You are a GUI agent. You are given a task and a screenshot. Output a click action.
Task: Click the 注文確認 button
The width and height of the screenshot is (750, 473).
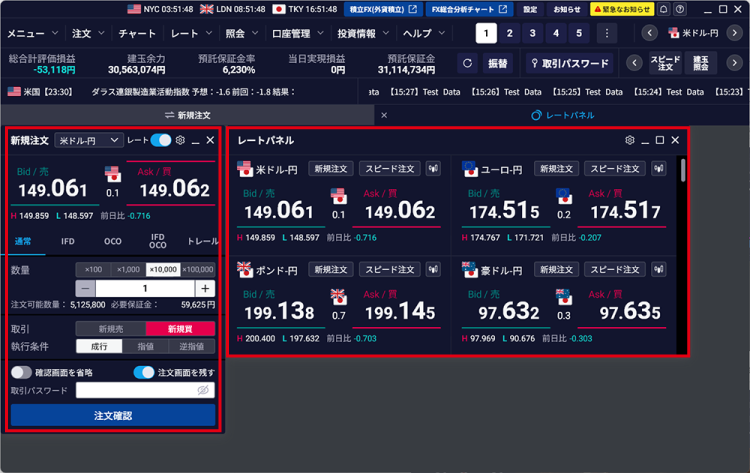[x=112, y=415]
